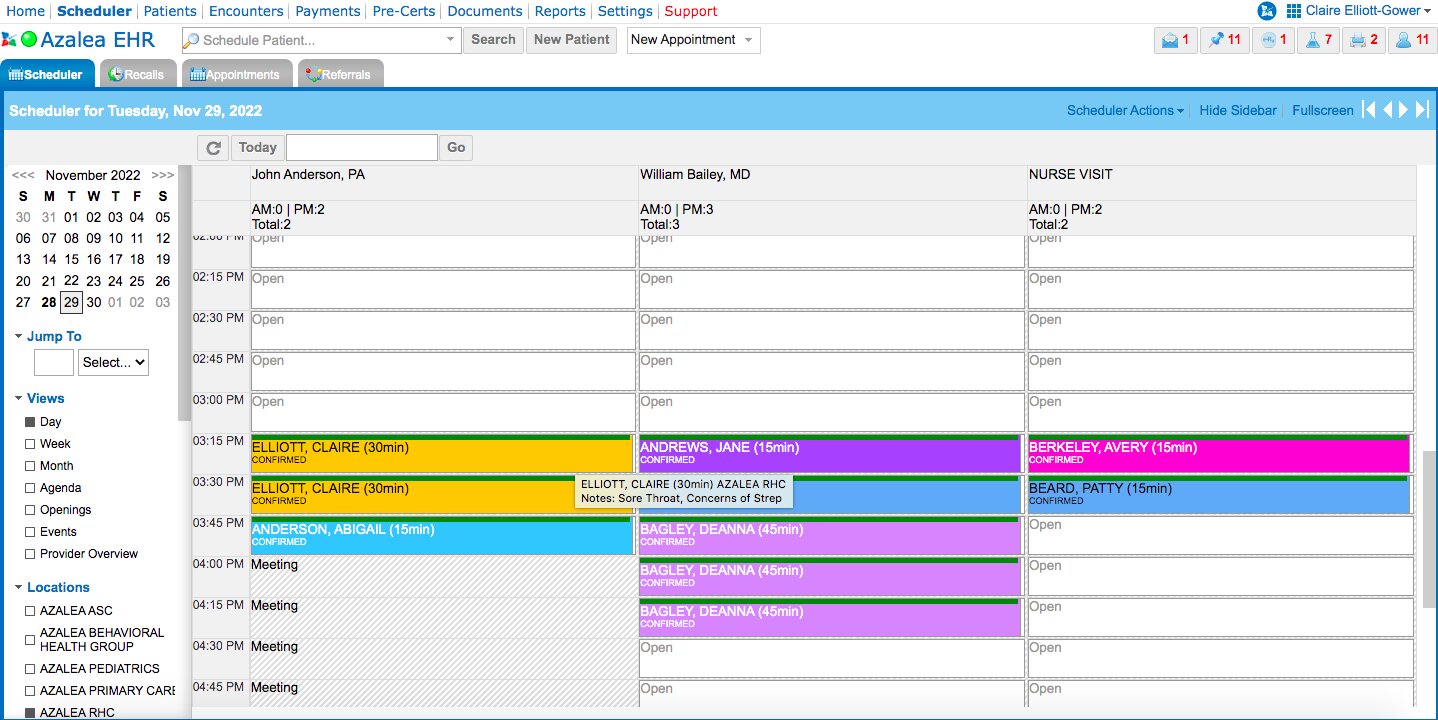Switch to the Recalls tab

click(x=137, y=74)
